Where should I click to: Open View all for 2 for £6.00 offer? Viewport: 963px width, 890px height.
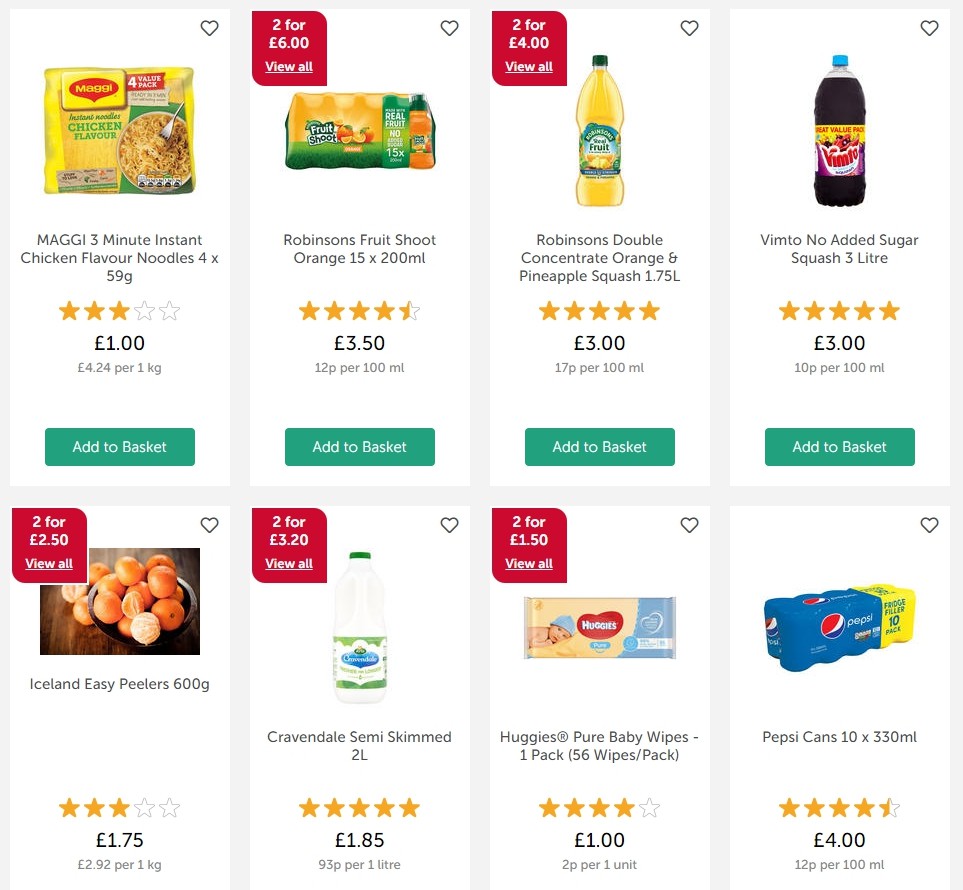pyautogui.click(x=289, y=66)
